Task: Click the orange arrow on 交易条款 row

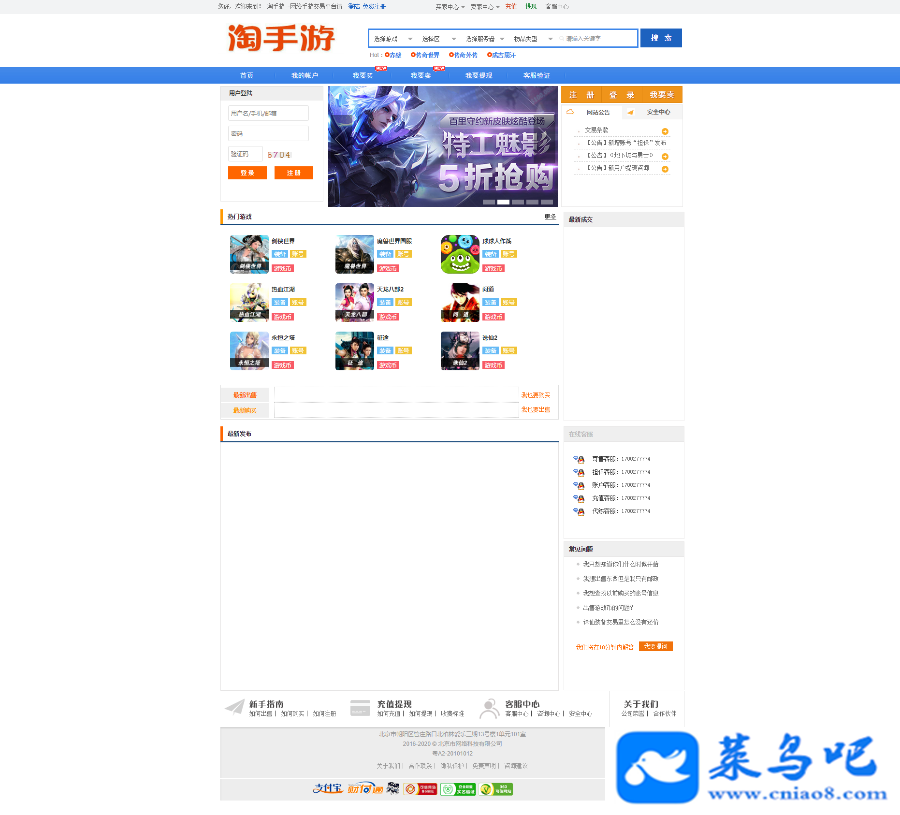Action: pos(665,131)
